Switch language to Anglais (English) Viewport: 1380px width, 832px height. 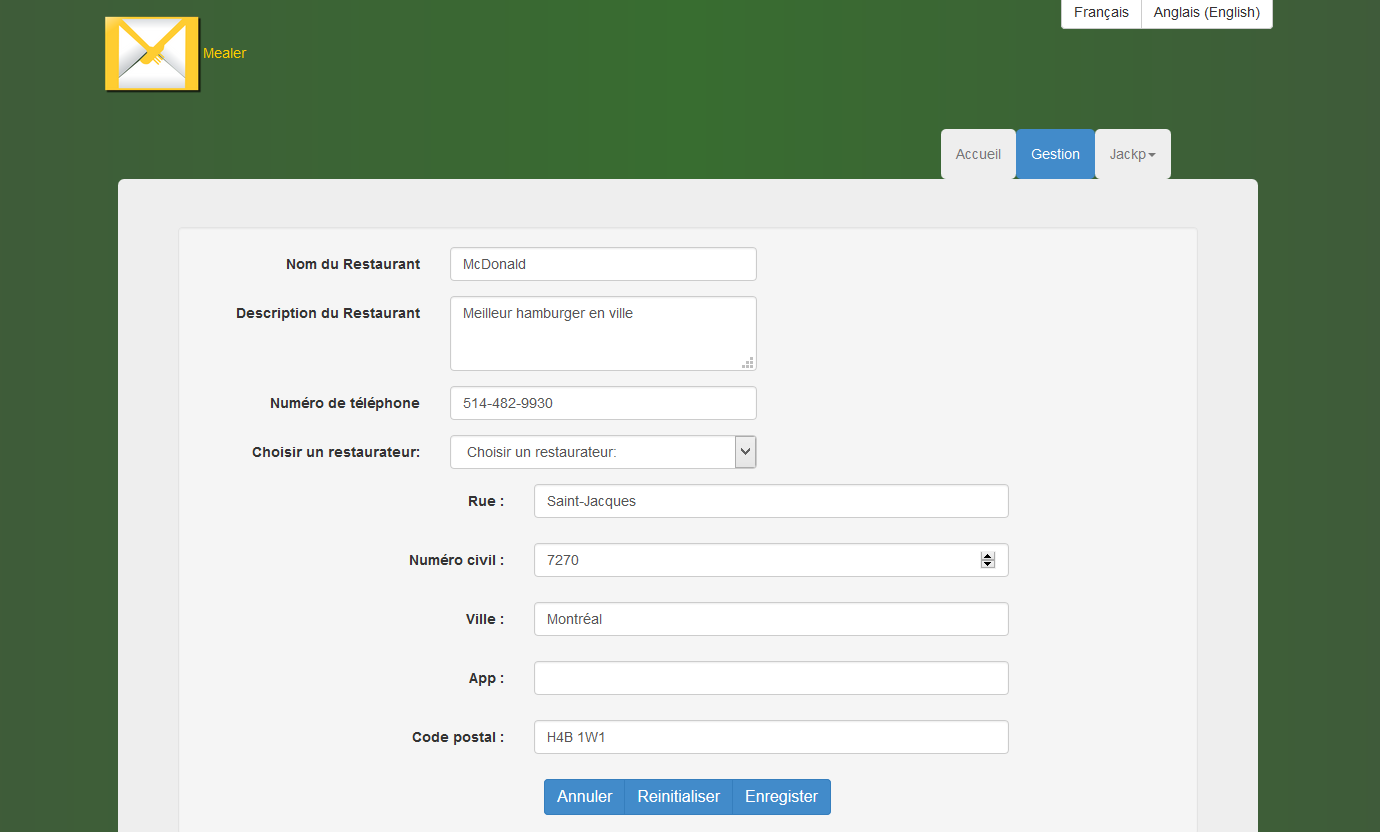coord(1207,13)
